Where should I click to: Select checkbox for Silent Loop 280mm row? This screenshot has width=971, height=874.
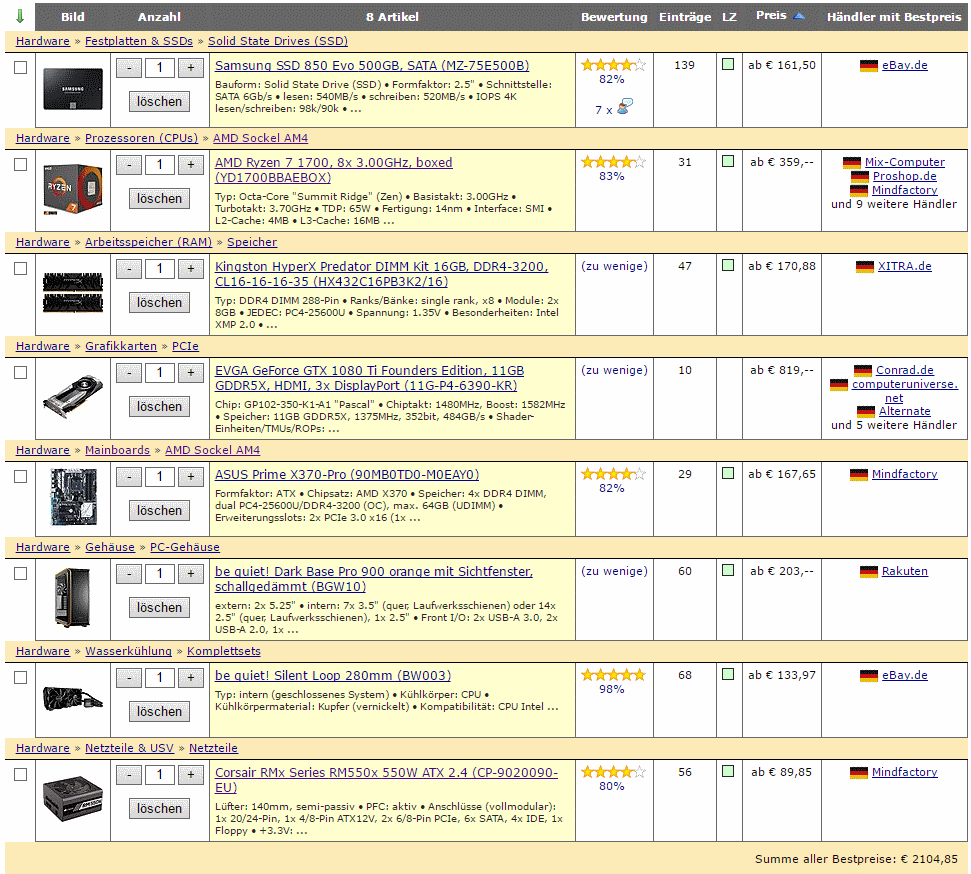point(20,678)
